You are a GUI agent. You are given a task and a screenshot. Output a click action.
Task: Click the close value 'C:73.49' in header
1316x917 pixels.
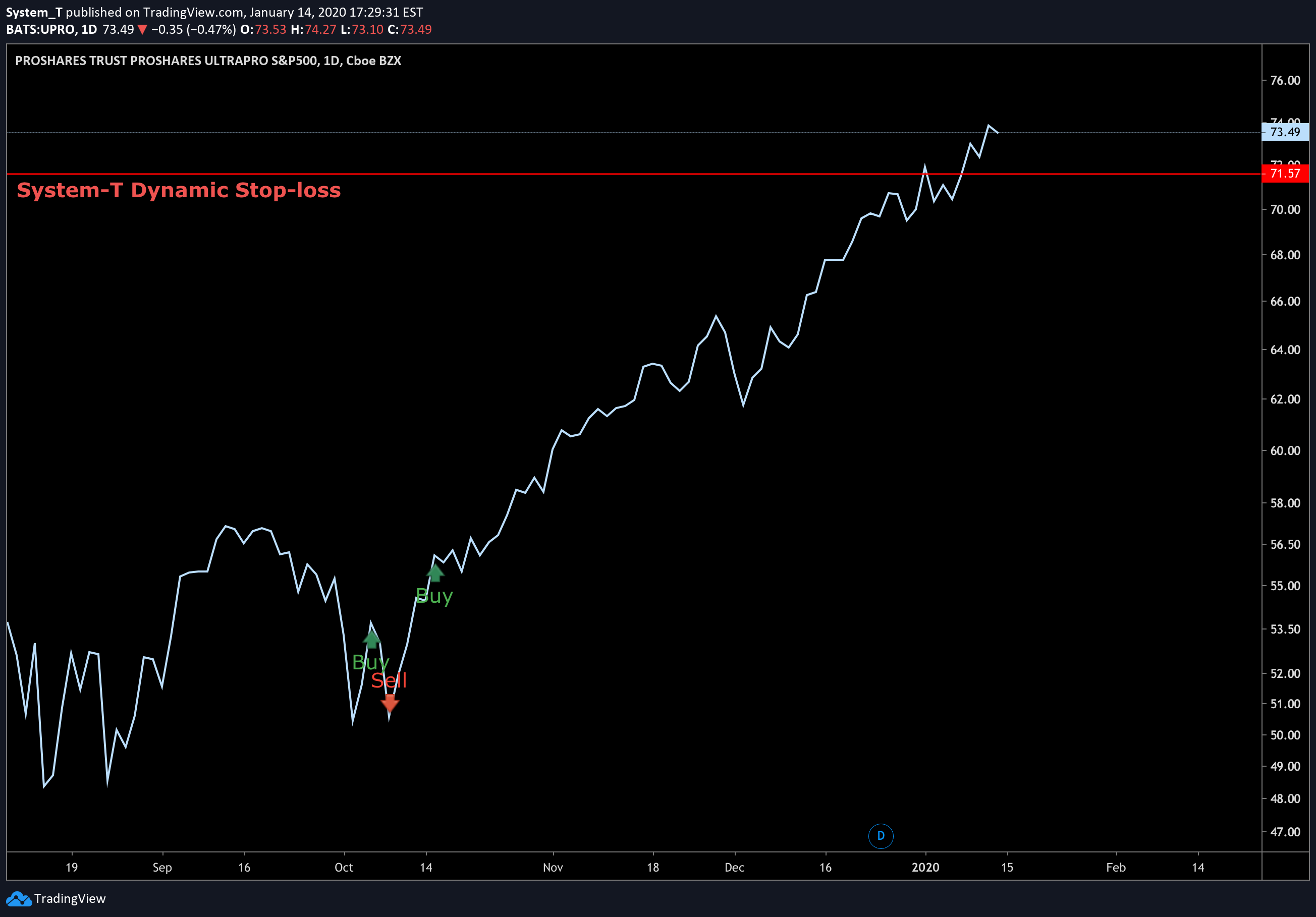click(410, 29)
